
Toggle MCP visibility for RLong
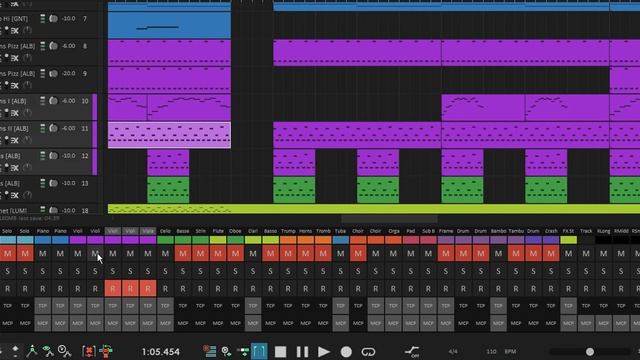point(604,323)
